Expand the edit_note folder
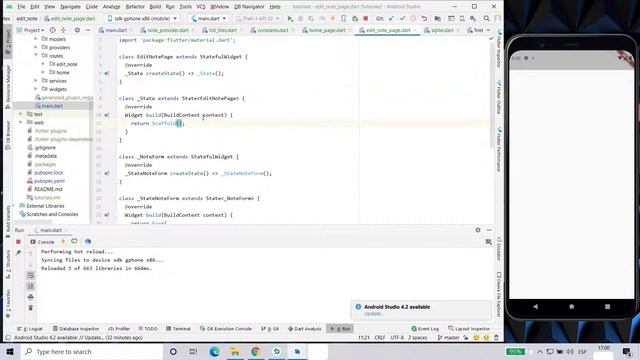 (x=43, y=64)
